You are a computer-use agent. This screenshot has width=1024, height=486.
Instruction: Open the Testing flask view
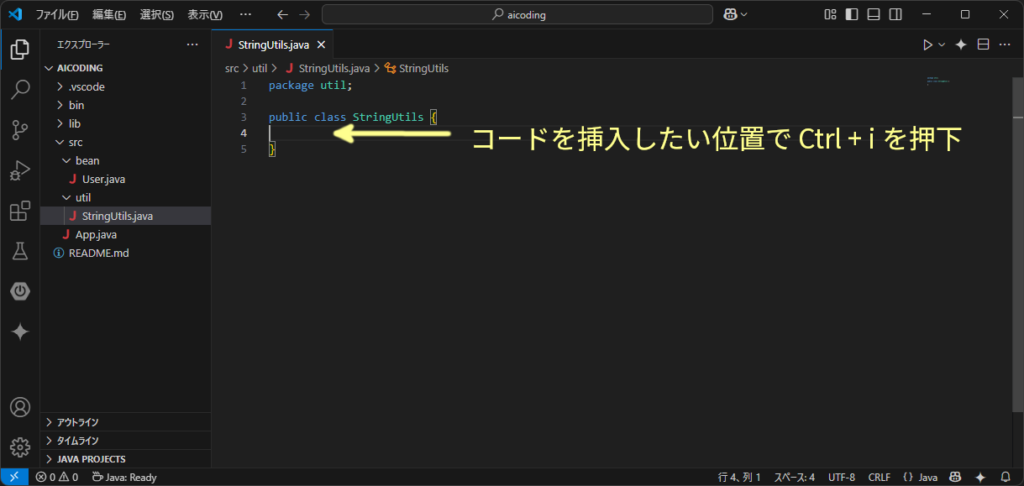(x=20, y=251)
